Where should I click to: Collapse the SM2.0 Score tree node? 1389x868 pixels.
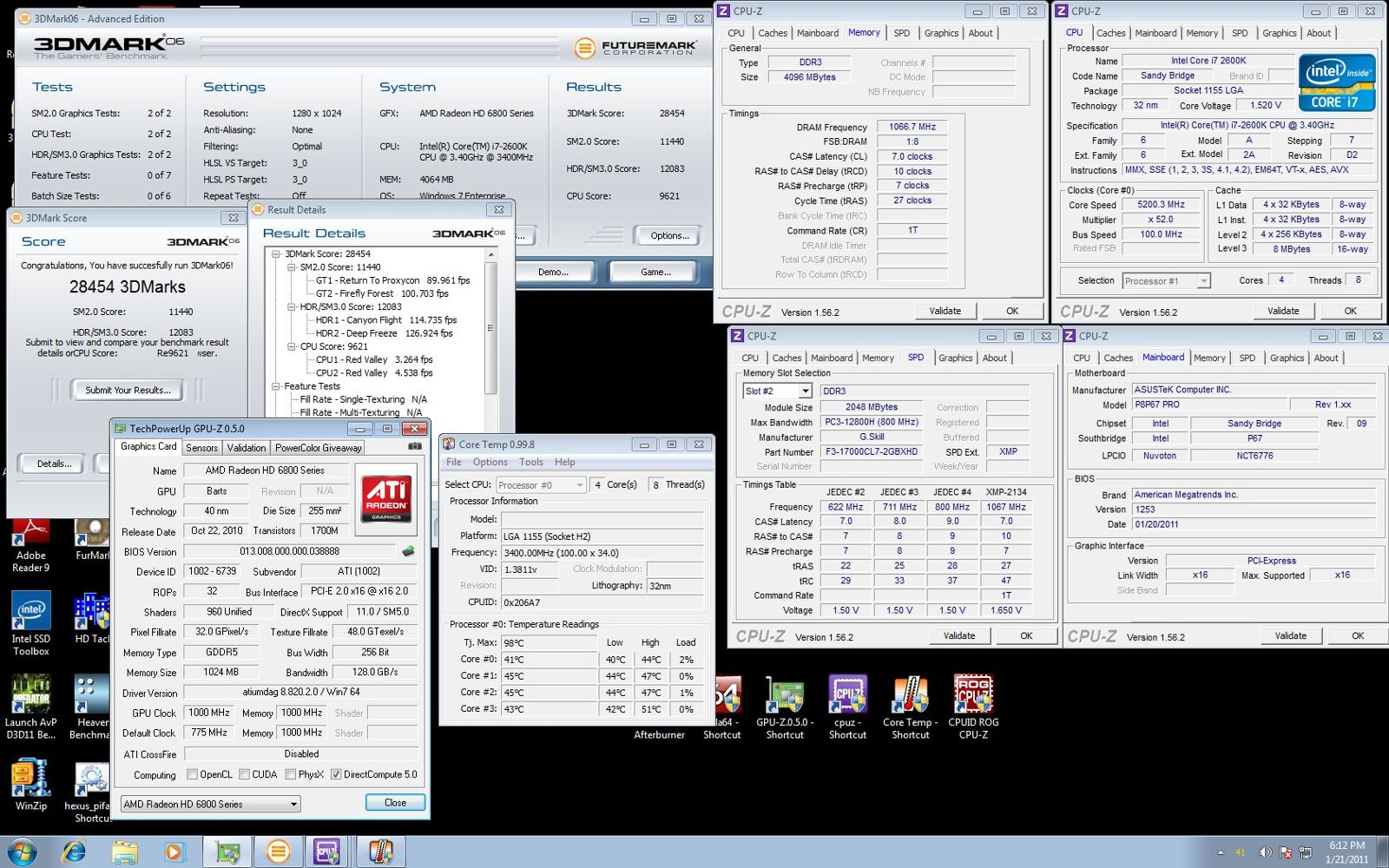click(292, 267)
